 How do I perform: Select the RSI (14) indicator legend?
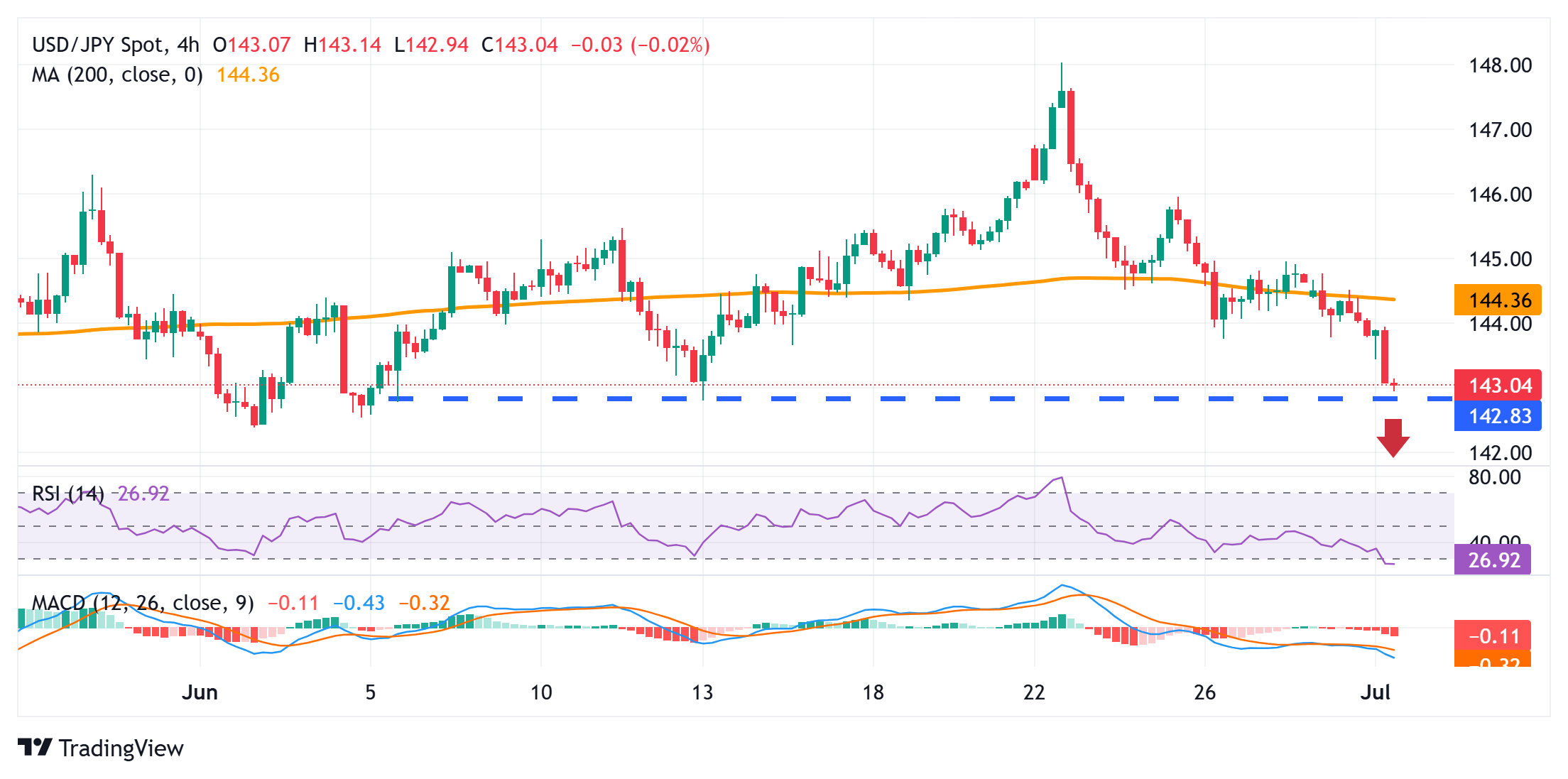tap(68, 494)
